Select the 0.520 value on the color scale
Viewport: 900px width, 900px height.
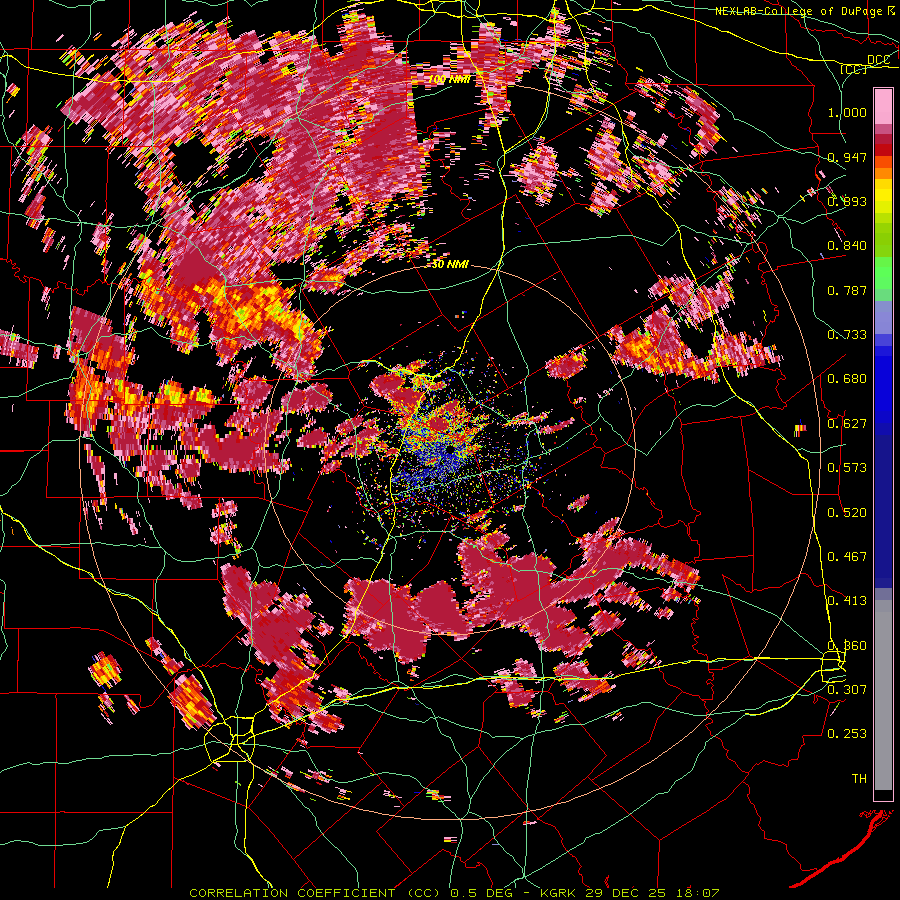847,513
